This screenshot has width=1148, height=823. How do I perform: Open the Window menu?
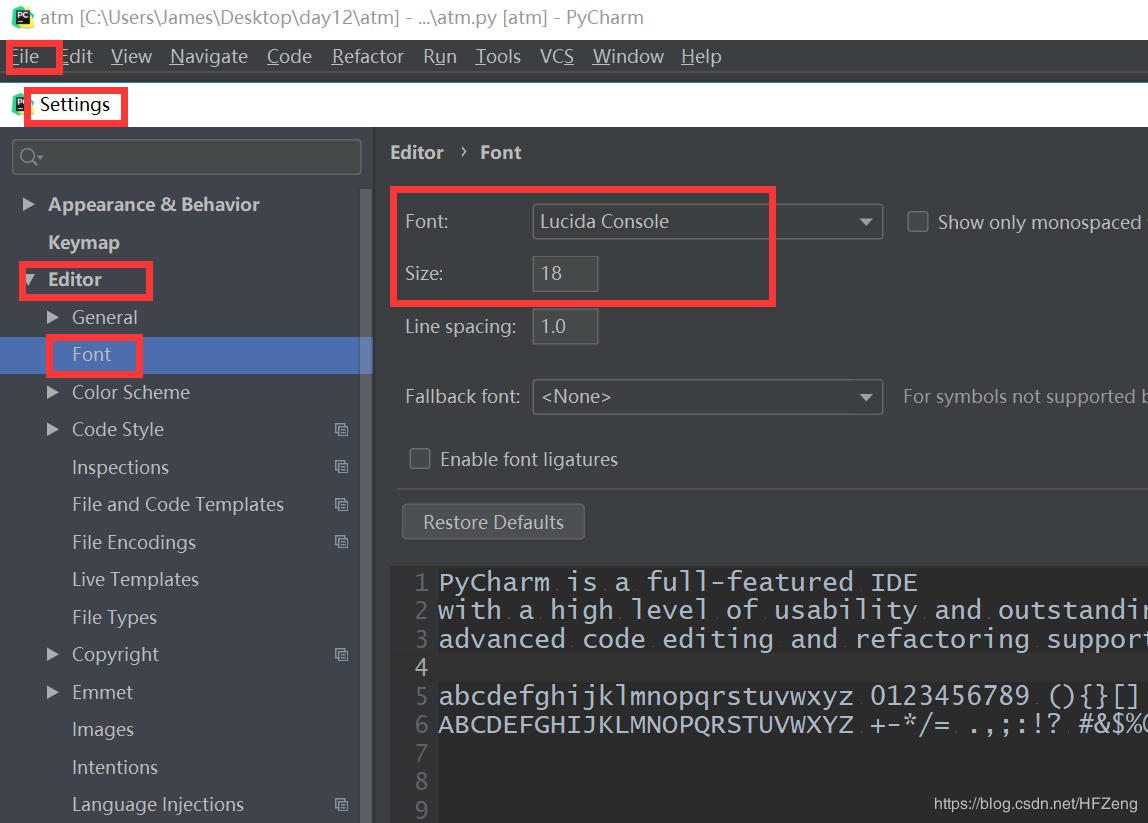point(628,56)
